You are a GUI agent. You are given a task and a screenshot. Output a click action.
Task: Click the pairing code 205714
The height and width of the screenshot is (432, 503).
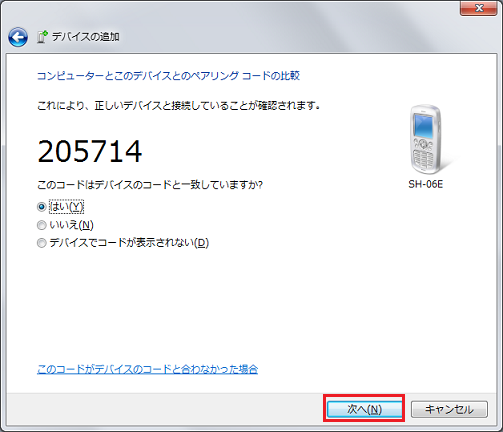pyautogui.click(x=90, y=151)
